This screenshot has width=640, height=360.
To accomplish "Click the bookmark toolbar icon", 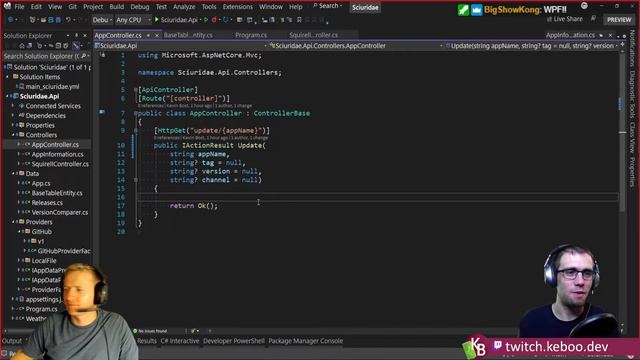I will tap(299, 20).
